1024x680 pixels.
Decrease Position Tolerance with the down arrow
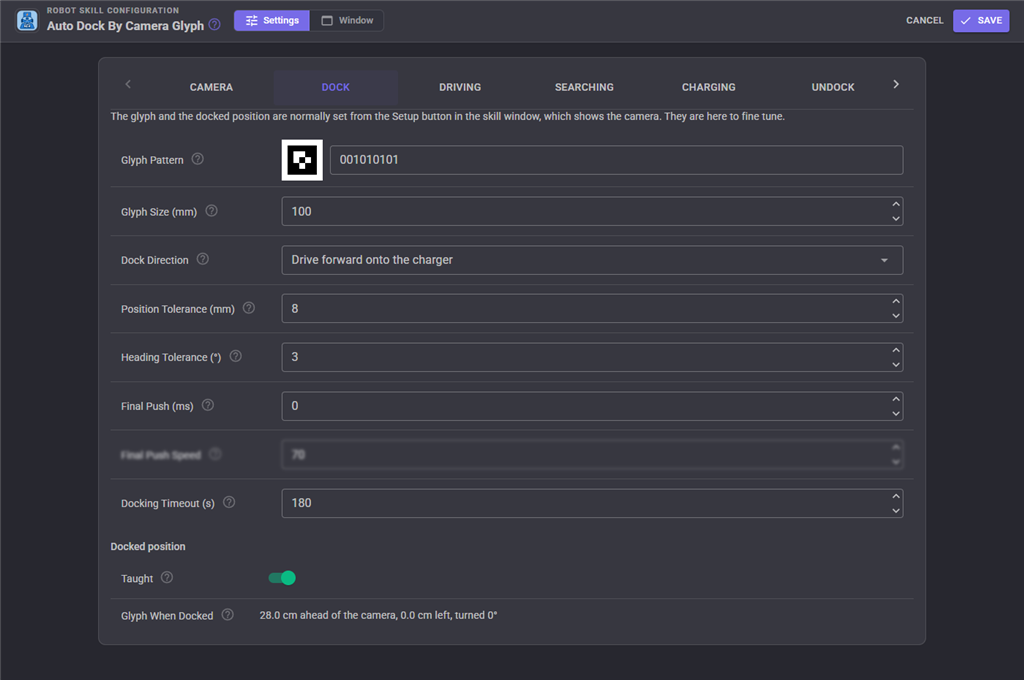(x=896, y=316)
